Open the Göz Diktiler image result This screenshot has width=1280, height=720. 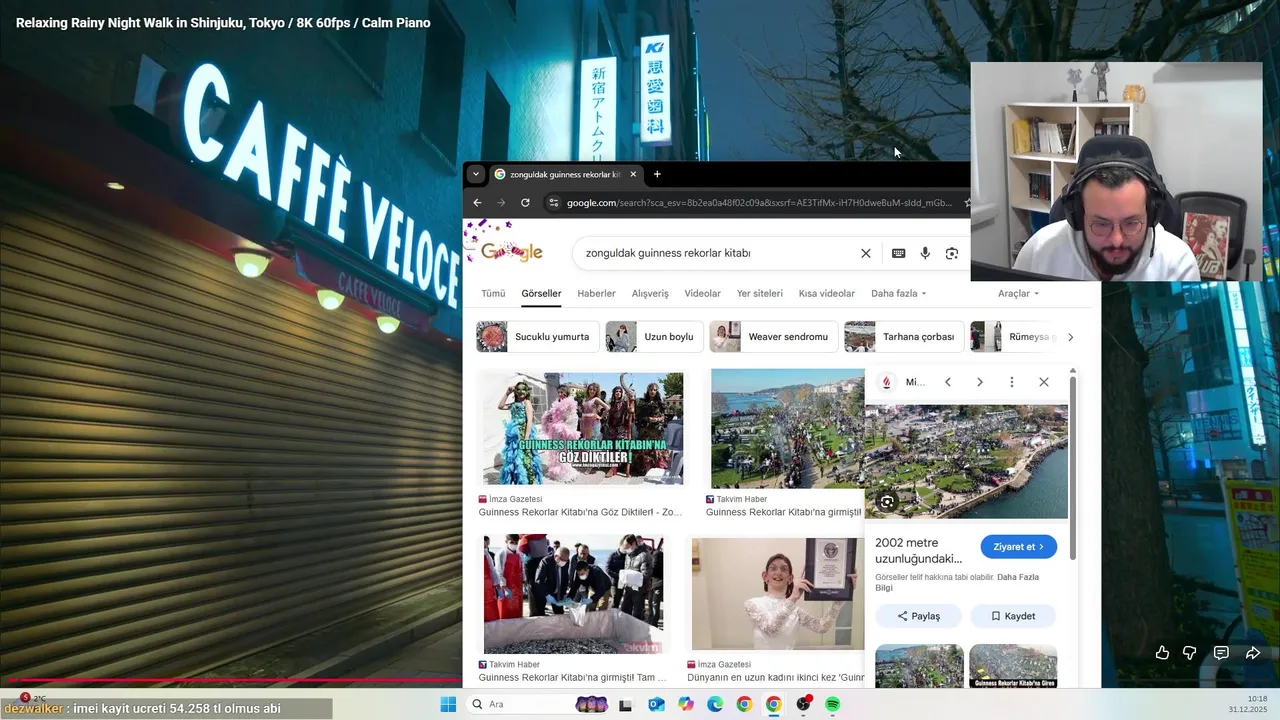(583, 429)
